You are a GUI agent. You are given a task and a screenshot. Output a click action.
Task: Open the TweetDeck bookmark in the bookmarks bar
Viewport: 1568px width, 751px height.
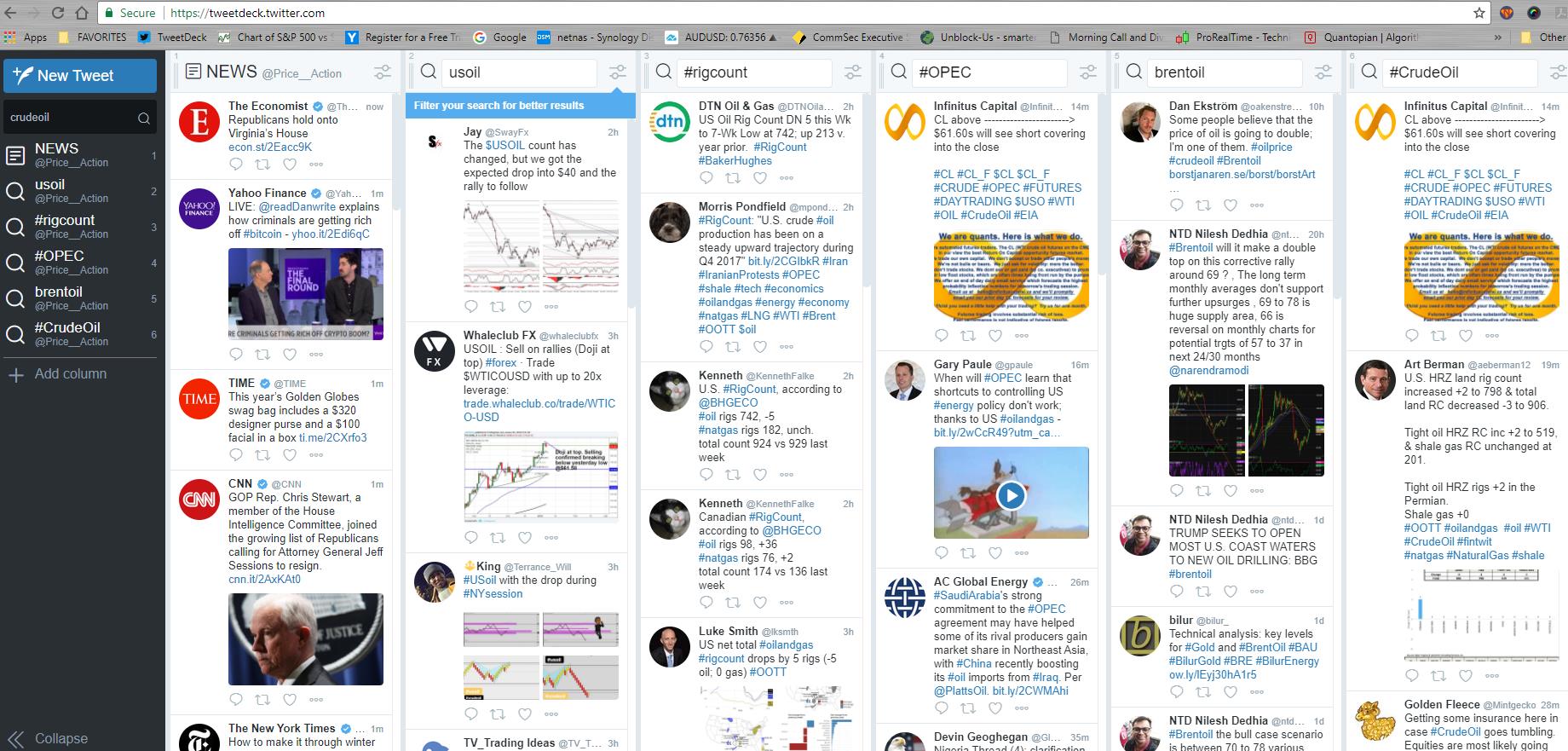click(172, 38)
